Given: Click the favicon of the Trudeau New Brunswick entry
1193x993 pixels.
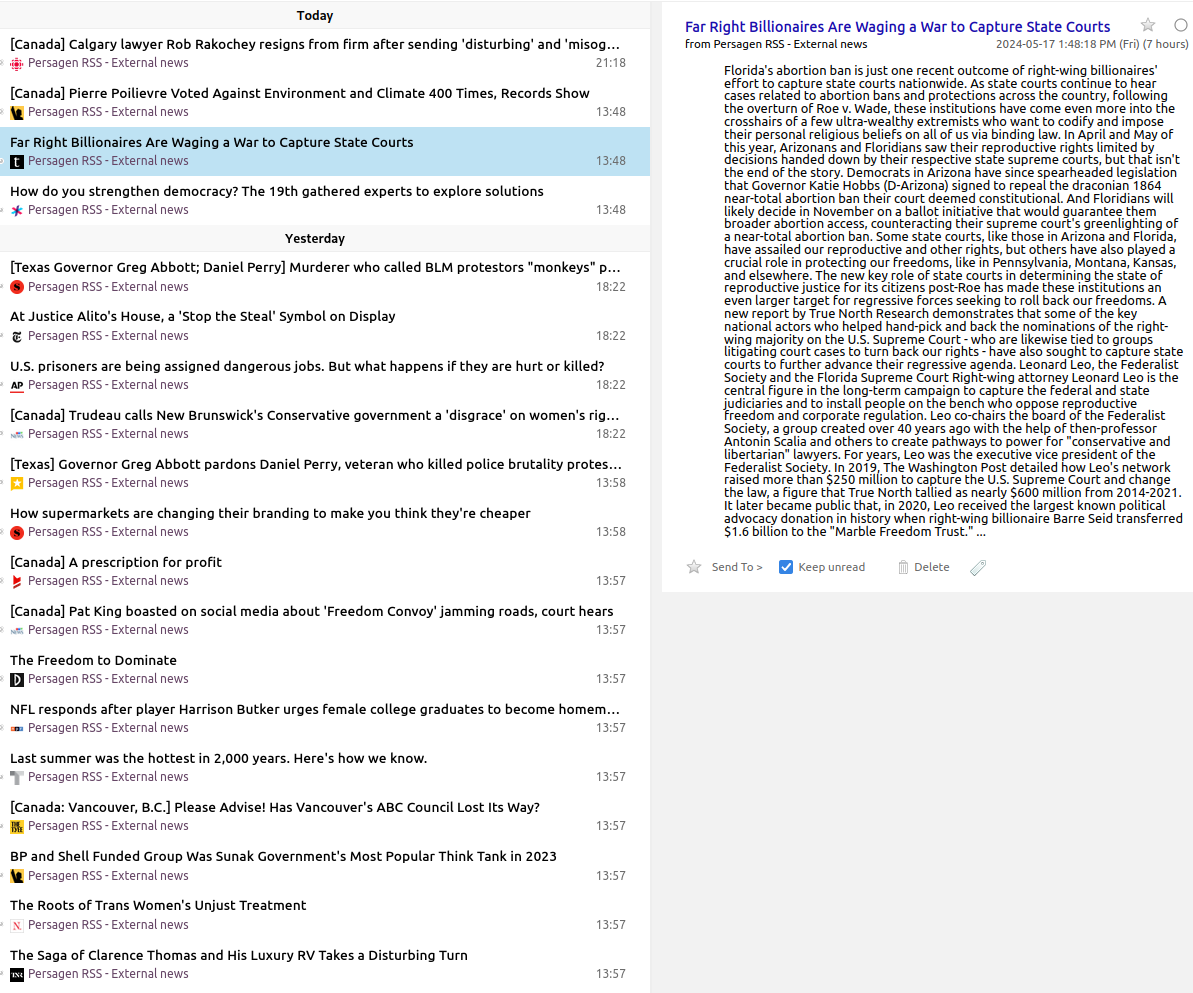Looking at the screenshot, I should [x=17, y=434].
